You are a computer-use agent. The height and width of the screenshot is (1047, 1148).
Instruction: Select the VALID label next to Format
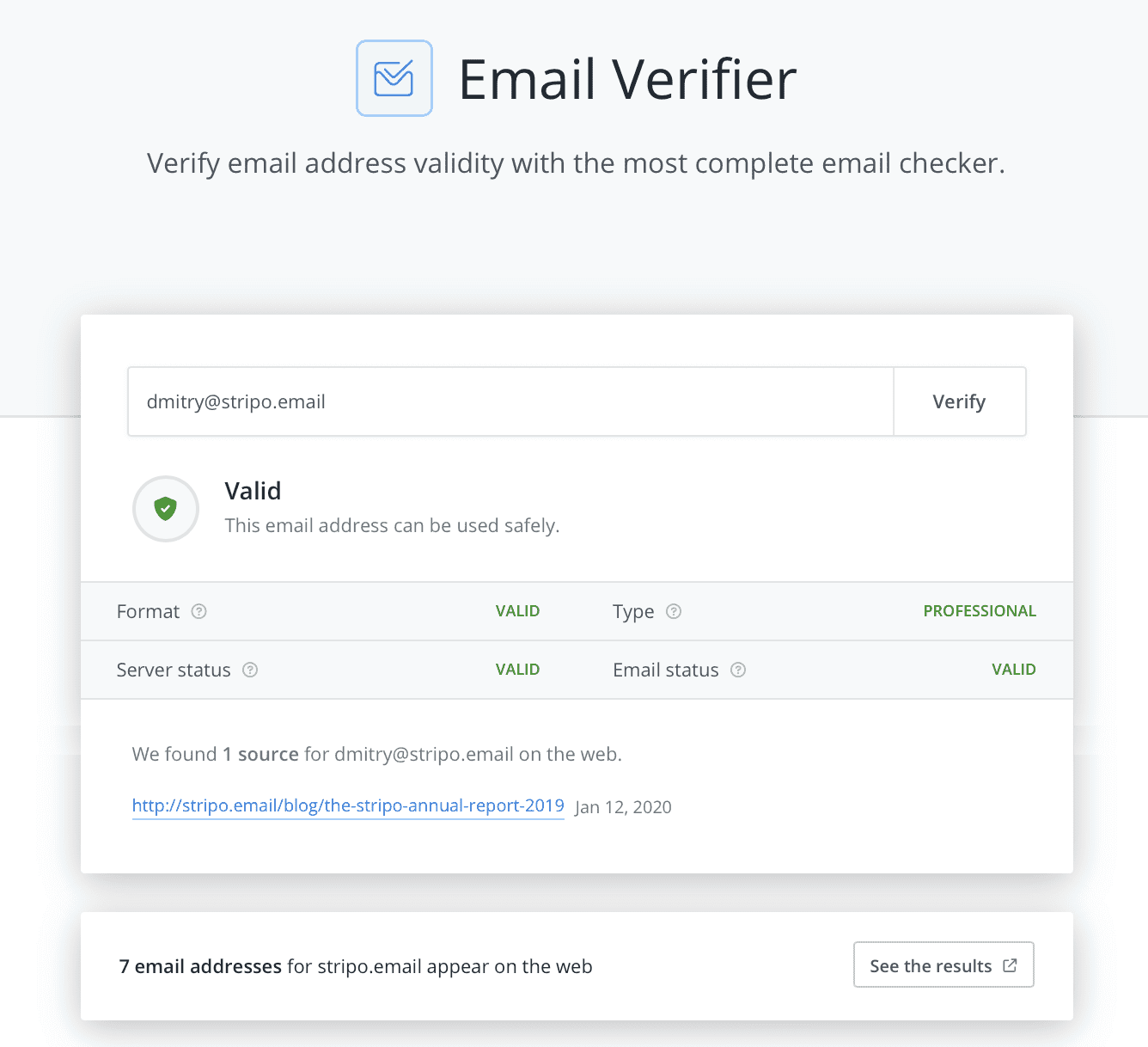(517, 610)
